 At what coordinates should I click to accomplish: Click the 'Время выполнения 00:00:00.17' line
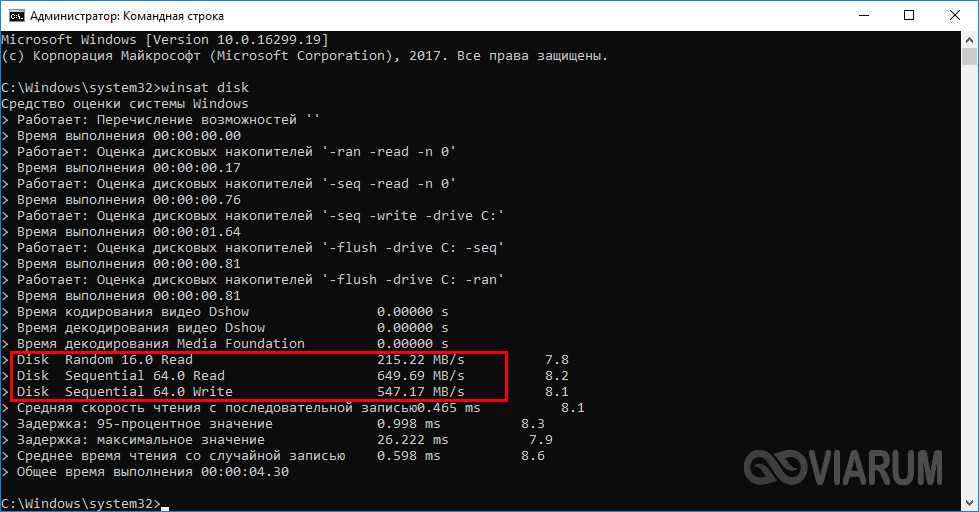point(121,168)
